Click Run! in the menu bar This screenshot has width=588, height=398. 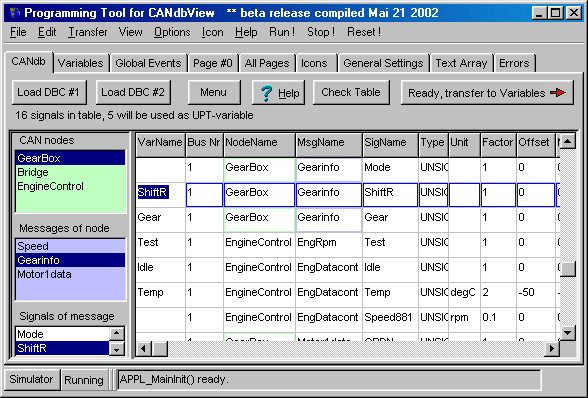point(282,32)
